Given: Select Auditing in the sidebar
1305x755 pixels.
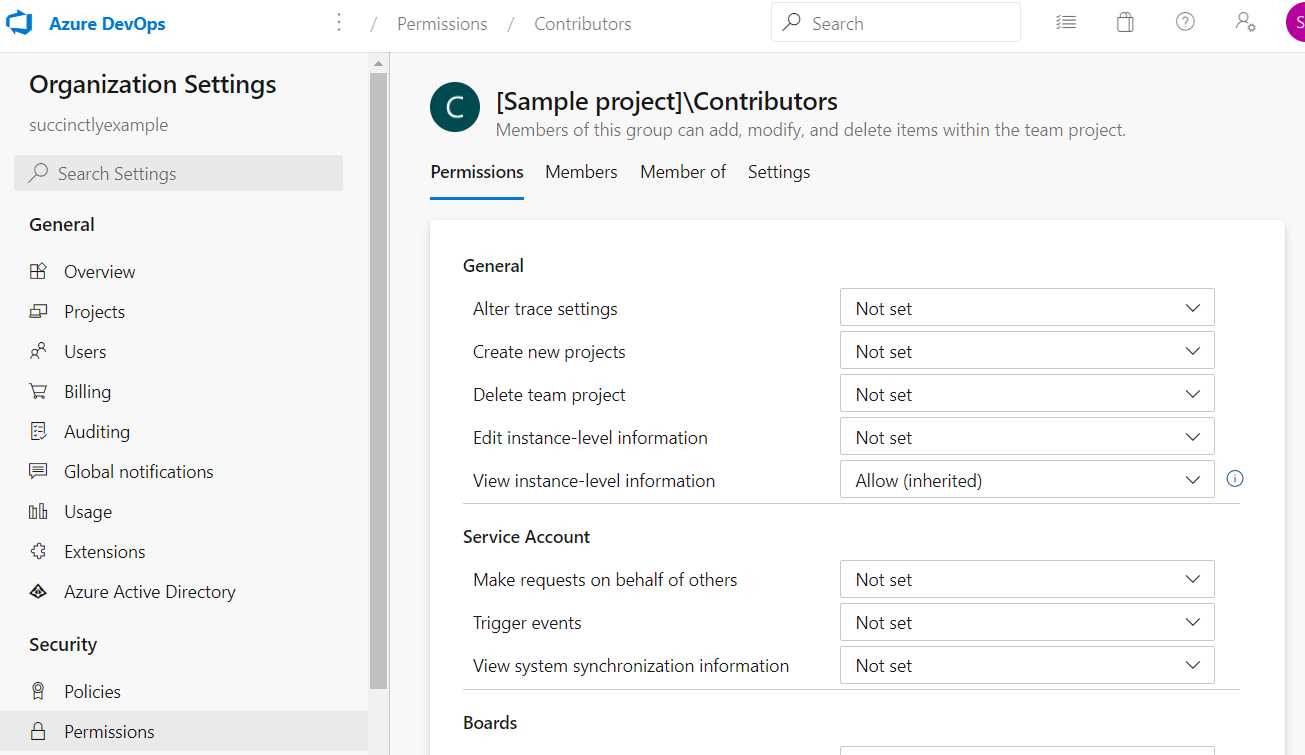Looking at the screenshot, I should (x=97, y=431).
